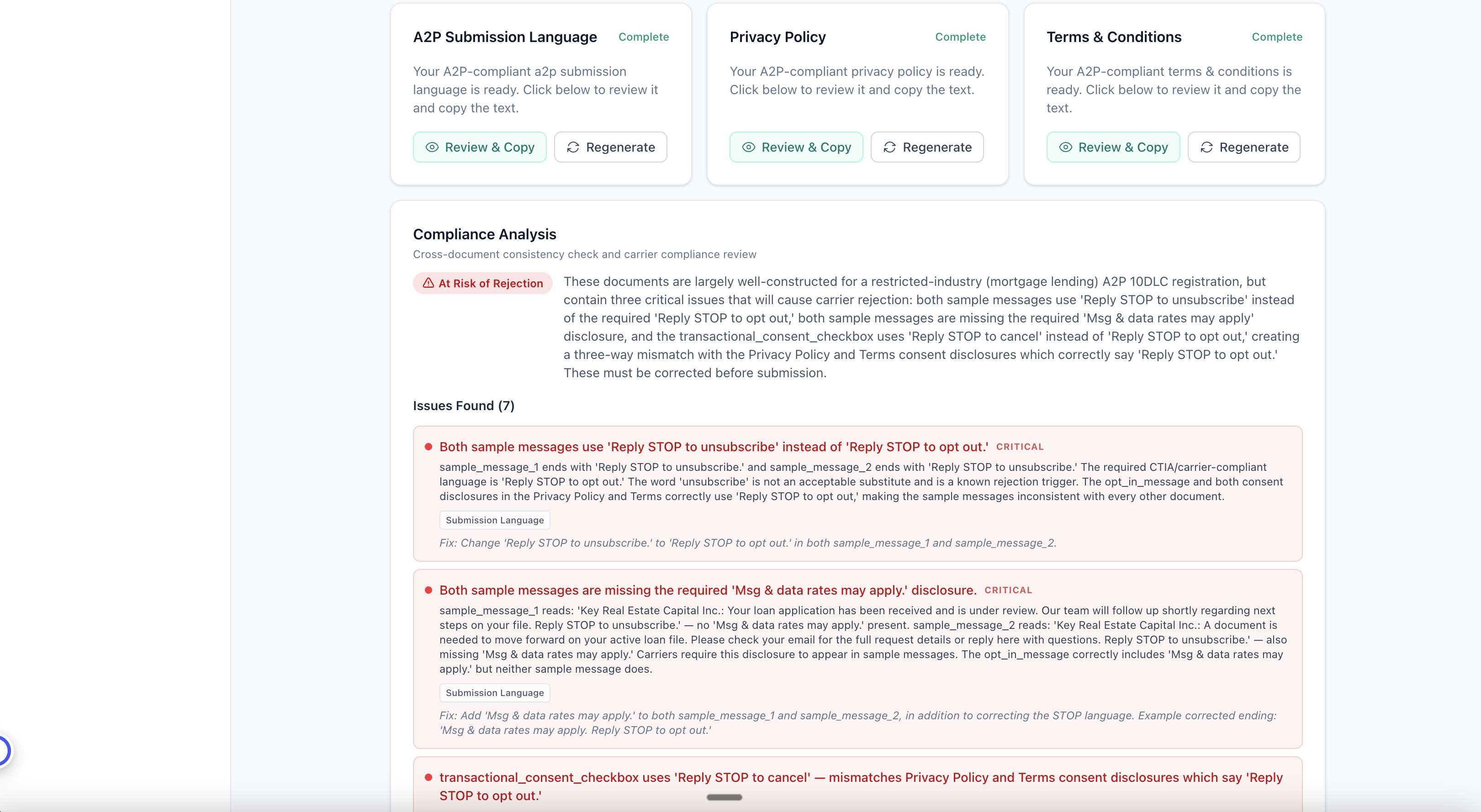Click the 'Reply STOP to unsubscribe' critical issue title
The image size is (1481, 812).
pos(714,447)
